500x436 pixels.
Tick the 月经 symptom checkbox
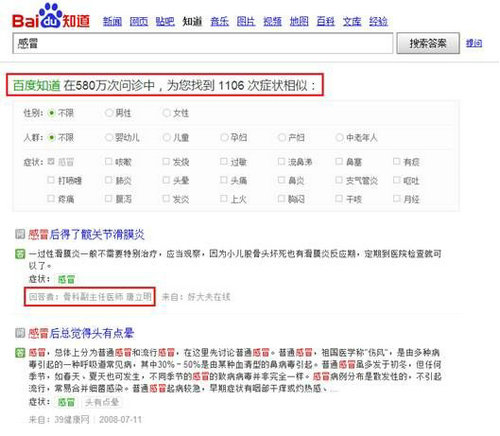tap(397, 199)
